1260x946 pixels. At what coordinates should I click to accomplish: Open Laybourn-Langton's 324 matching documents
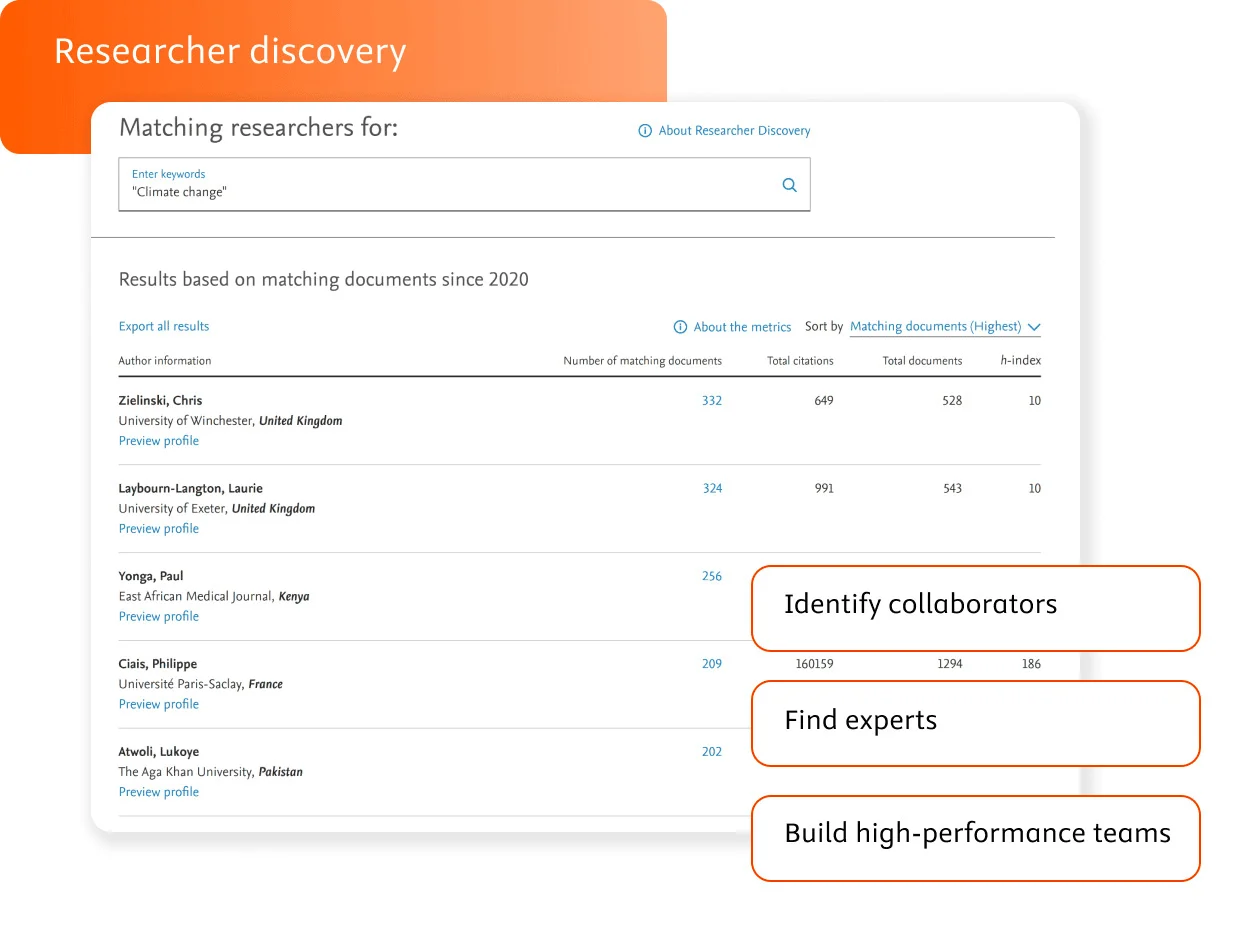[x=712, y=488]
